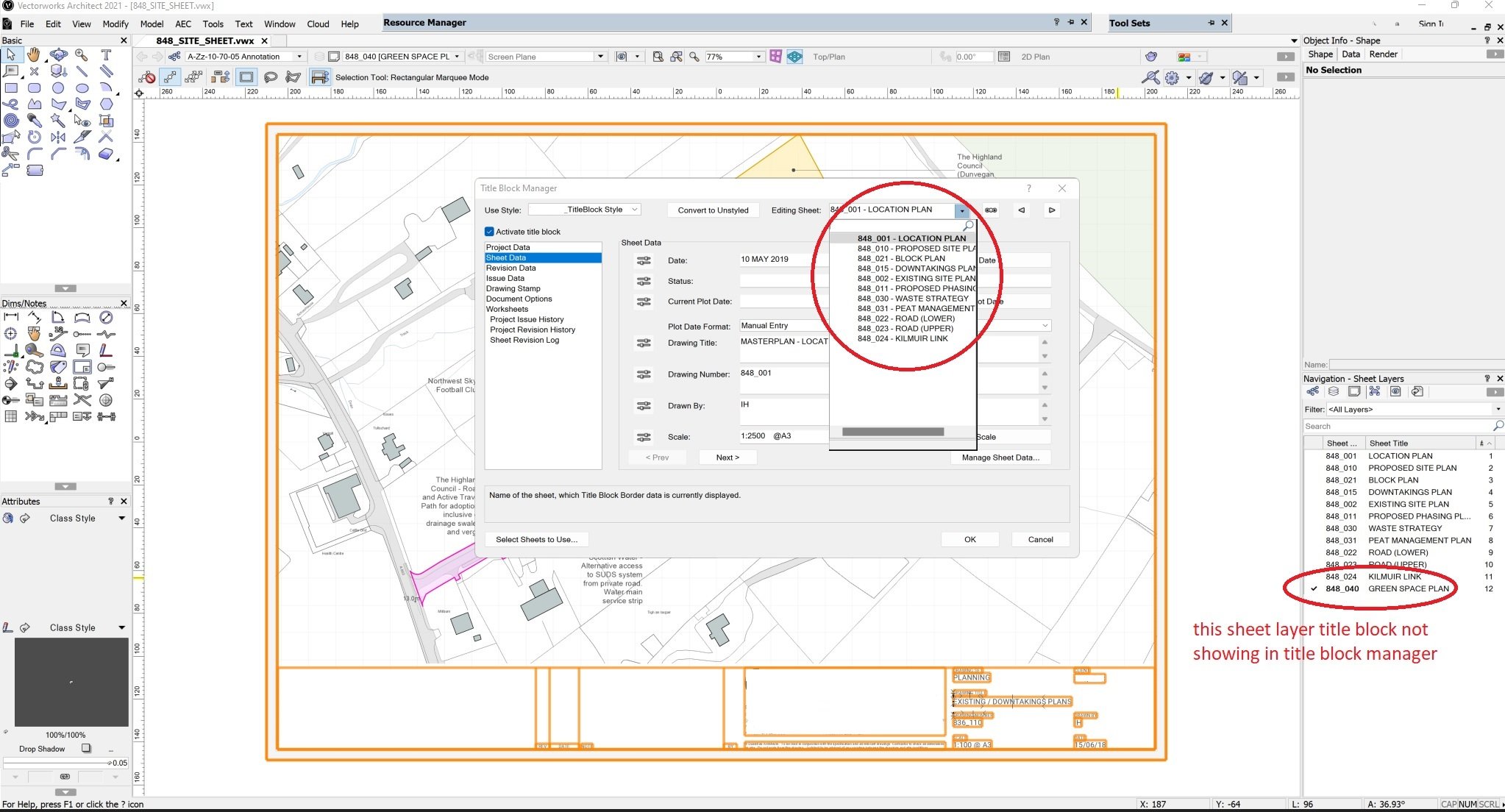Select the Pan tool
1505x812 pixels.
point(34,54)
